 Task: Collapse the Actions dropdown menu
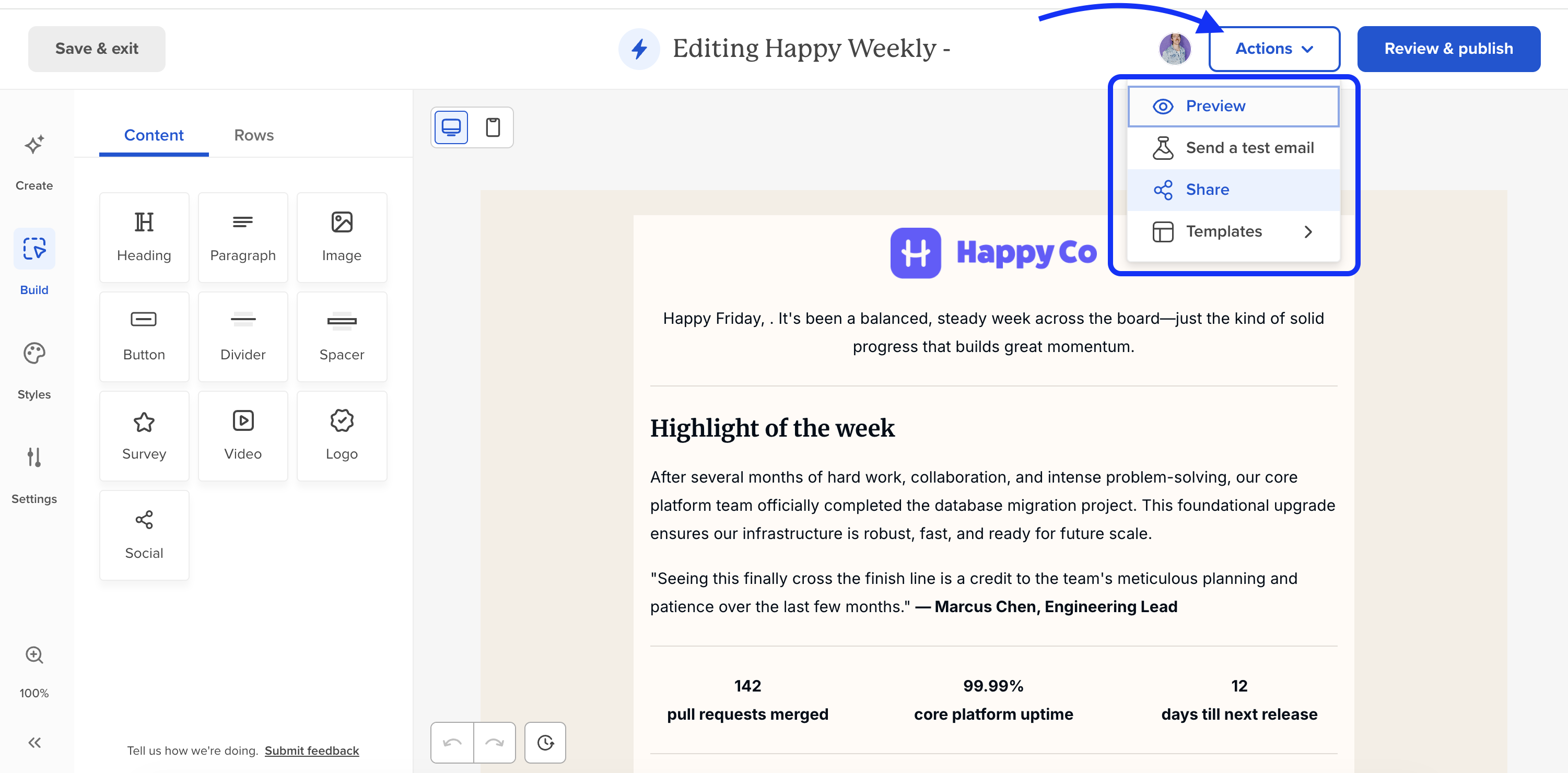coord(1274,49)
